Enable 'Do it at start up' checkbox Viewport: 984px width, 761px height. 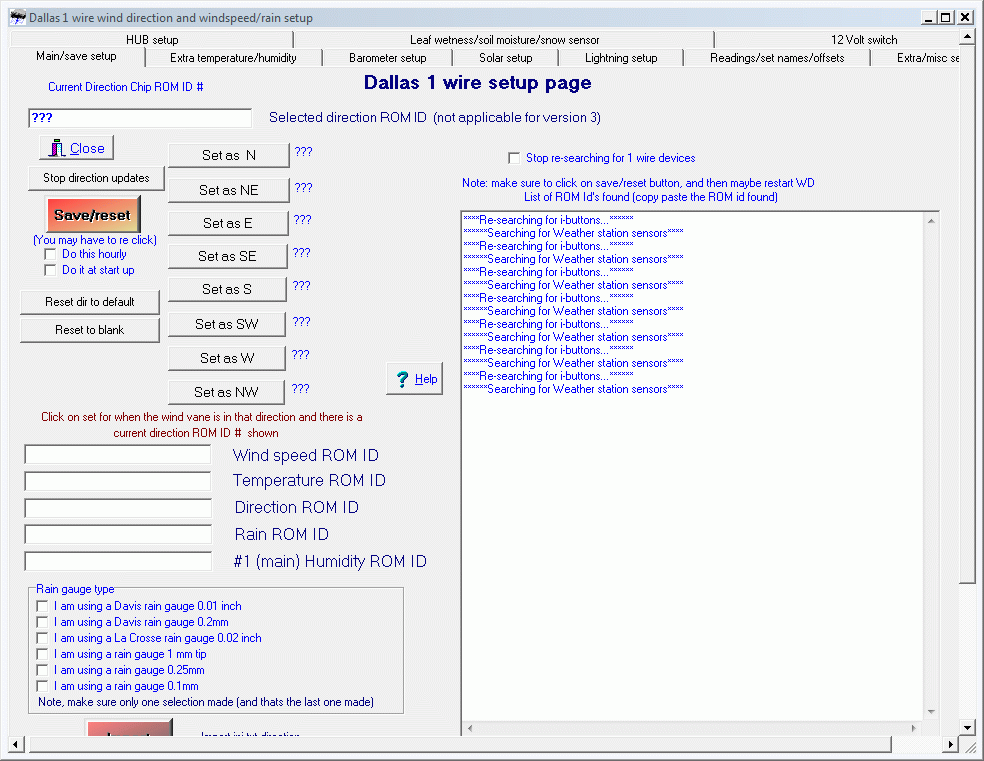tap(50, 270)
